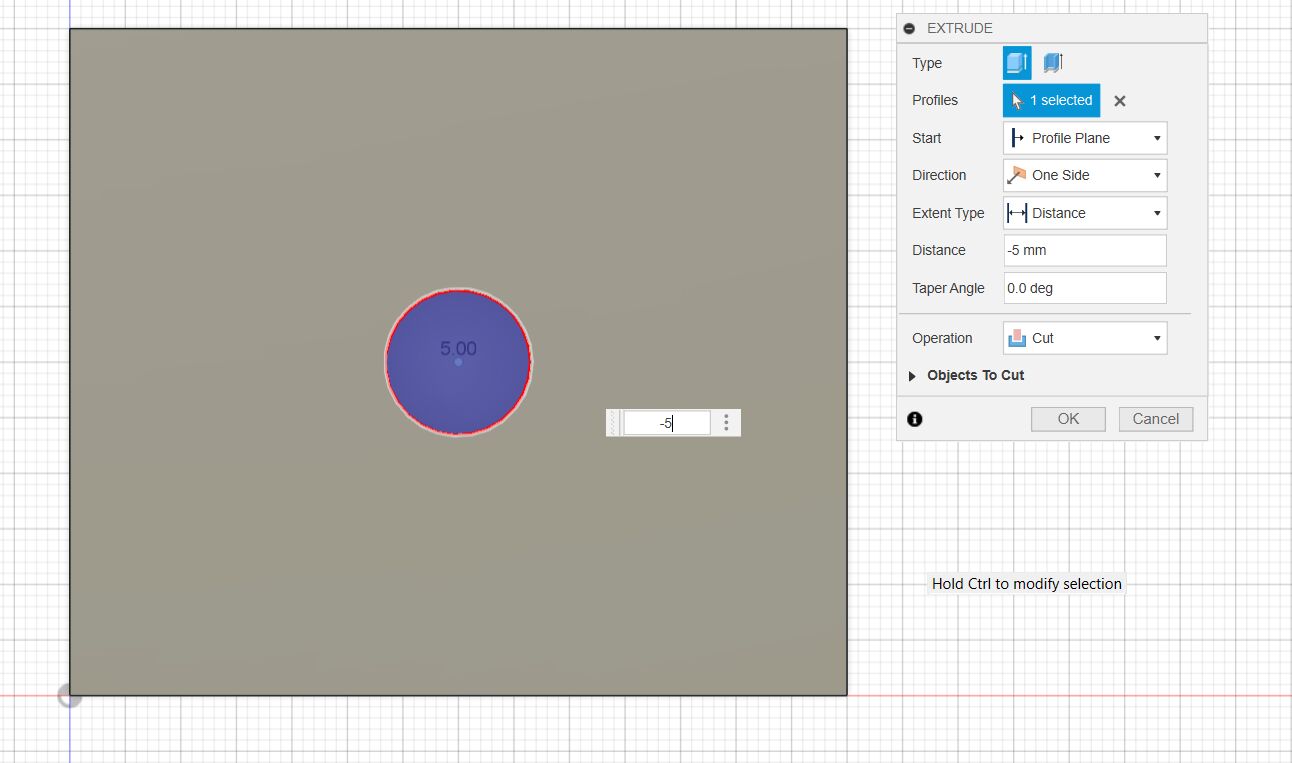Select the standard Extrude type icon
Screen dimensions: 1292x763
(x=1017, y=63)
